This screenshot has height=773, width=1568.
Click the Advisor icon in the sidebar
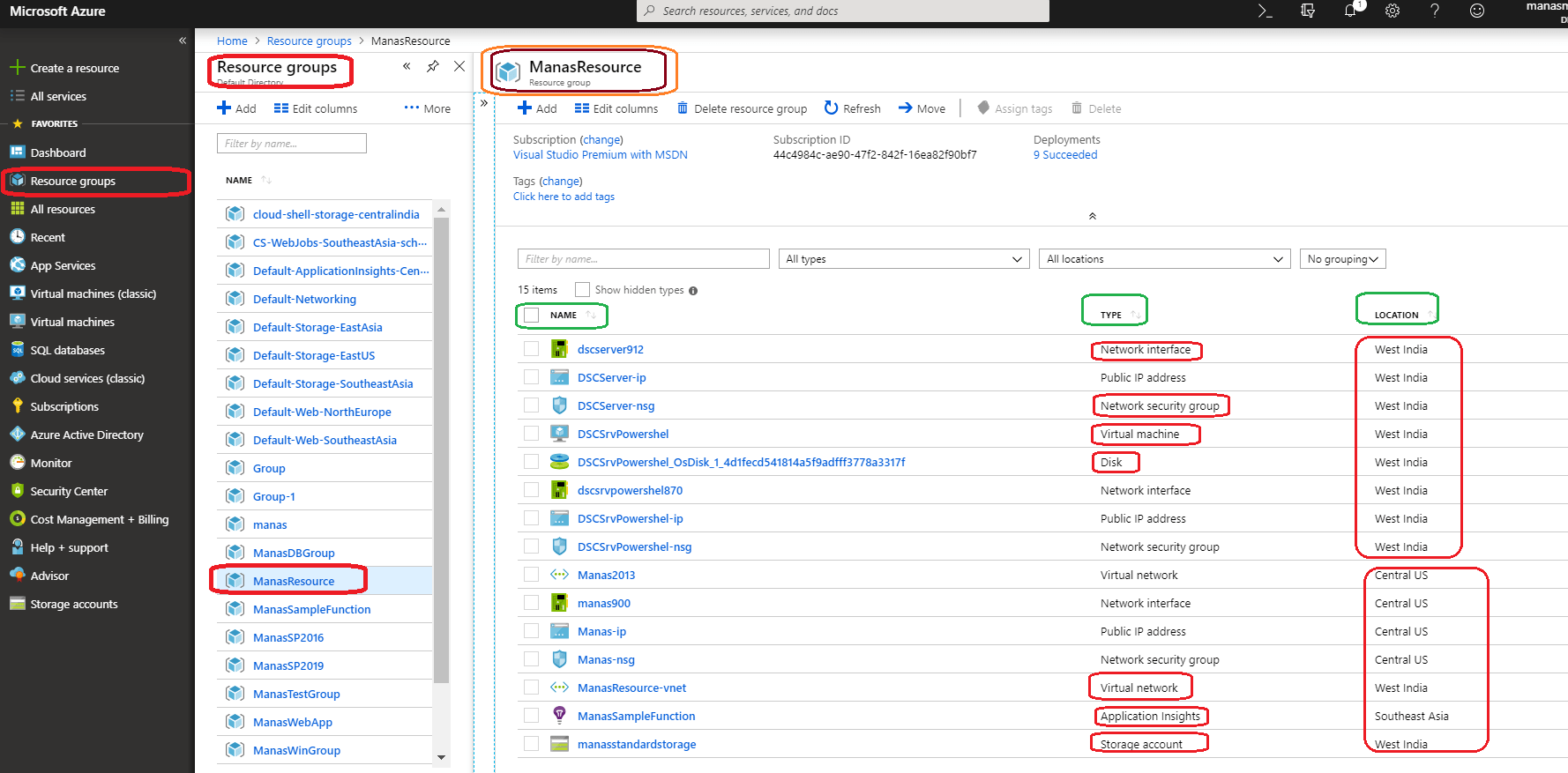17,575
